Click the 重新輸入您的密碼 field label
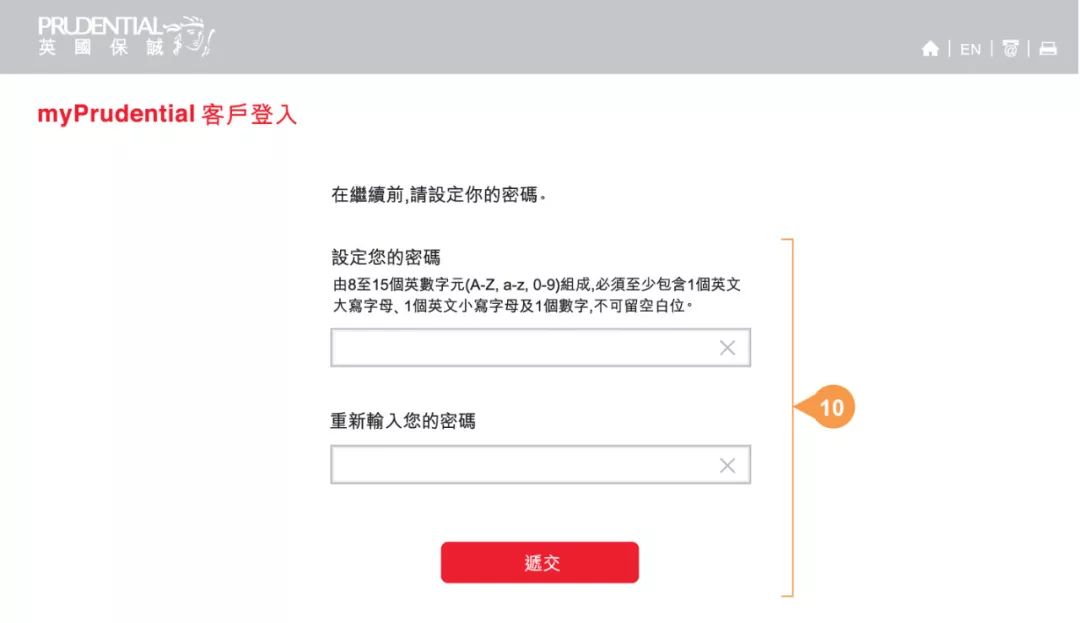This screenshot has width=1080, height=623. (403, 421)
